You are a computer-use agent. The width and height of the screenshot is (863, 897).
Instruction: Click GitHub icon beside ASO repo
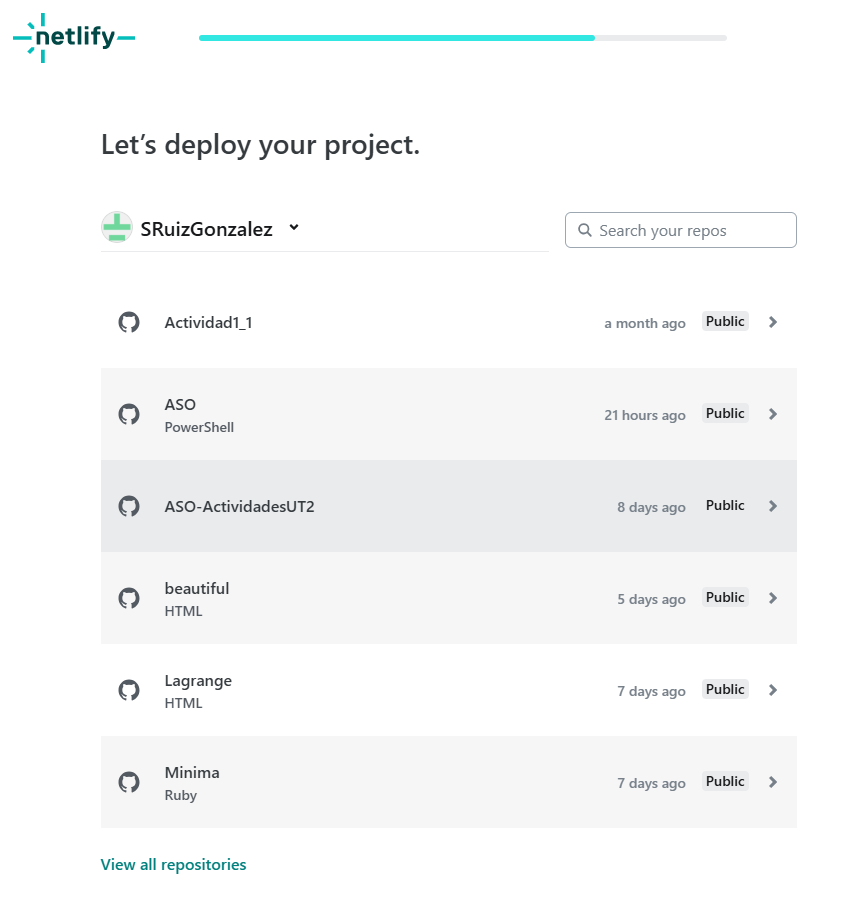129,414
